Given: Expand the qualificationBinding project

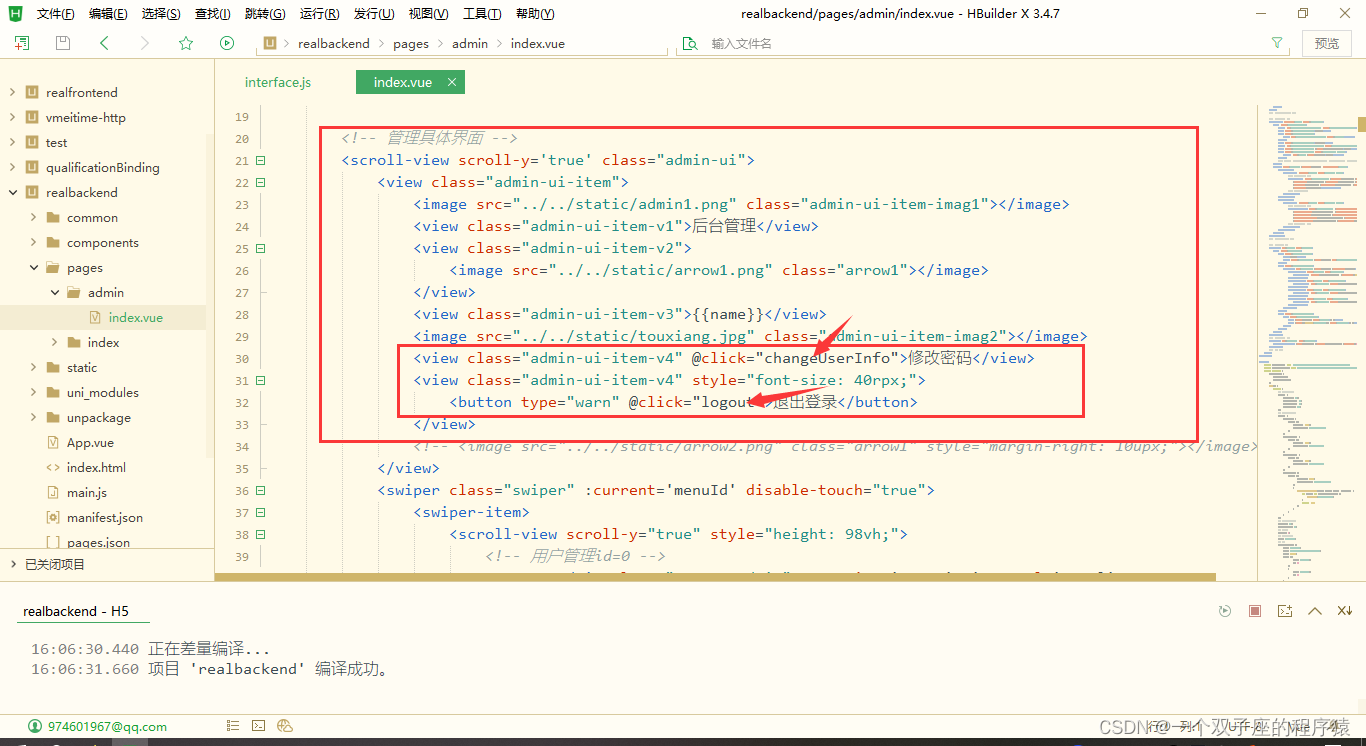Looking at the screenshot, I should (12, 167).
